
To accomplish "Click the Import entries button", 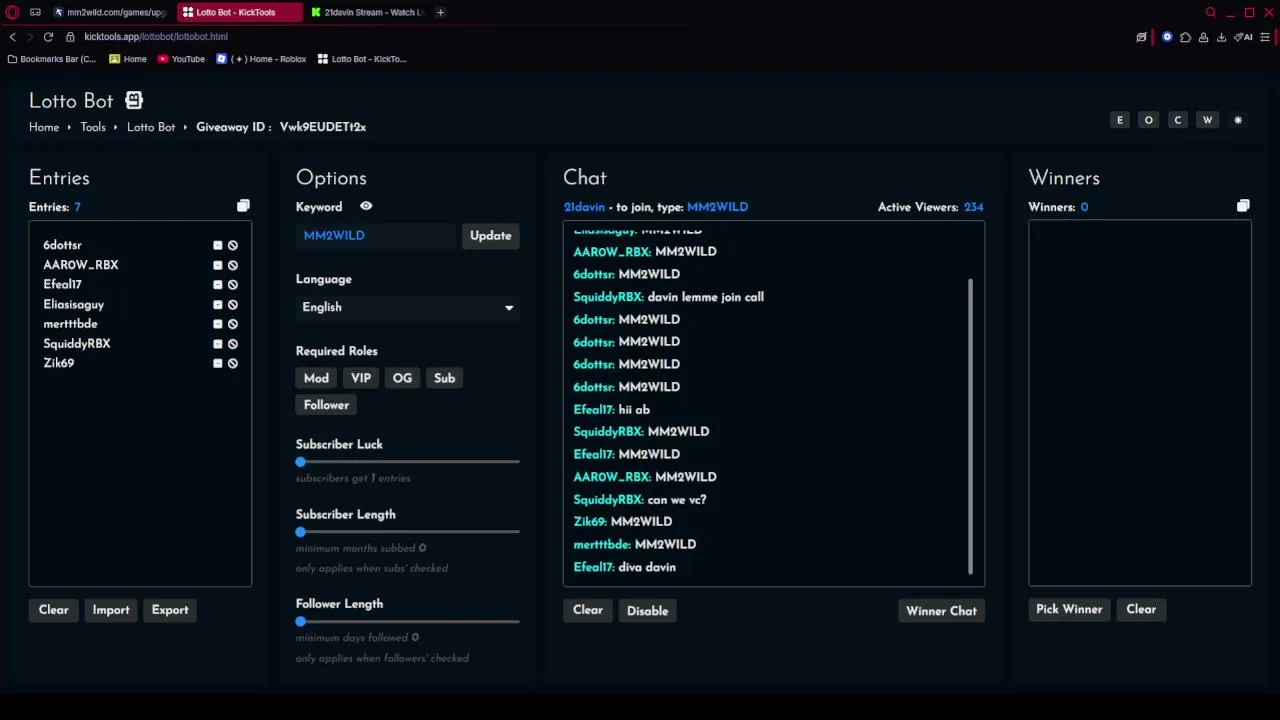I will [x=111, y=610].
